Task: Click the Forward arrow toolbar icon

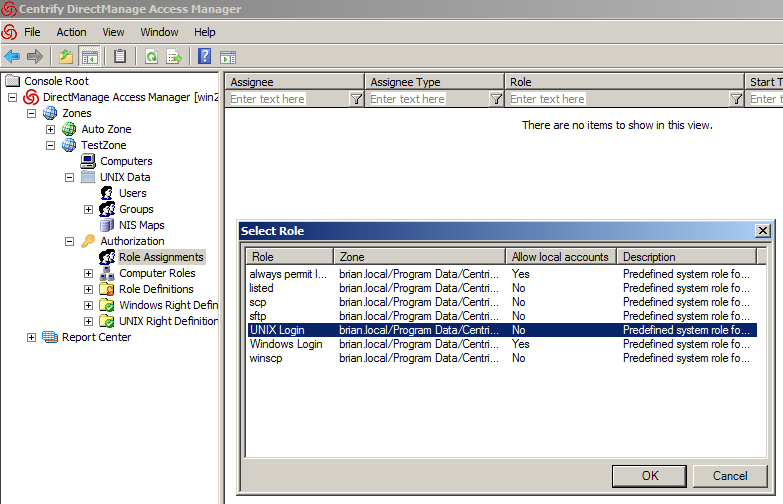Action: tap(34, 56)
